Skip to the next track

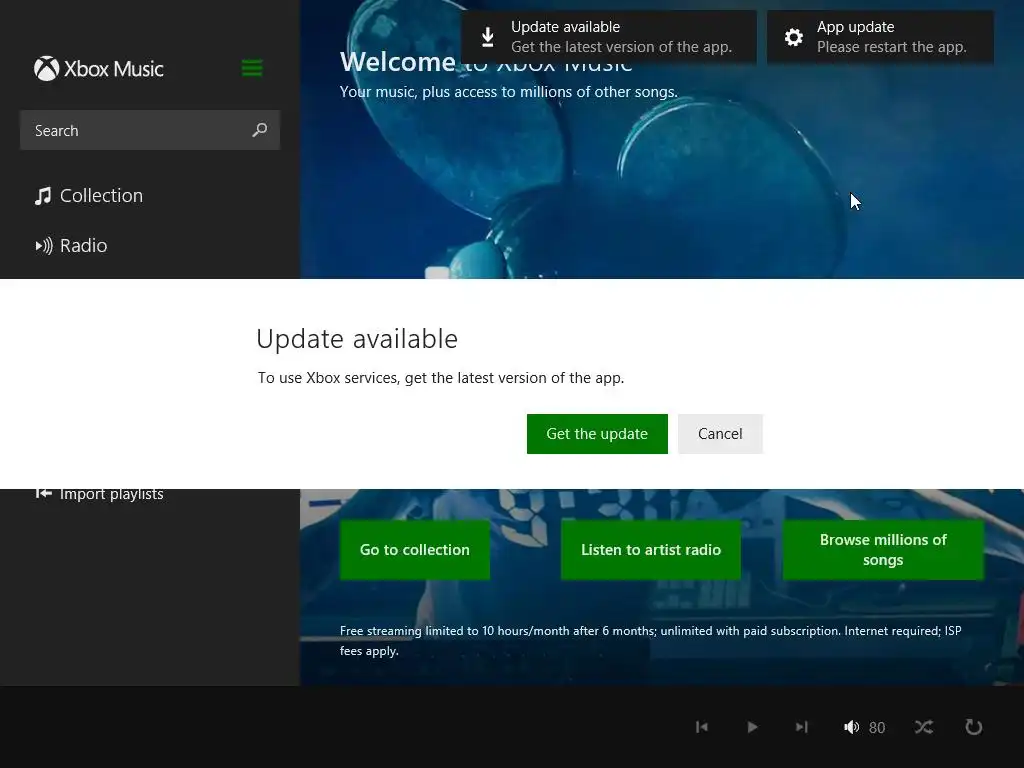tap(801, 727)
